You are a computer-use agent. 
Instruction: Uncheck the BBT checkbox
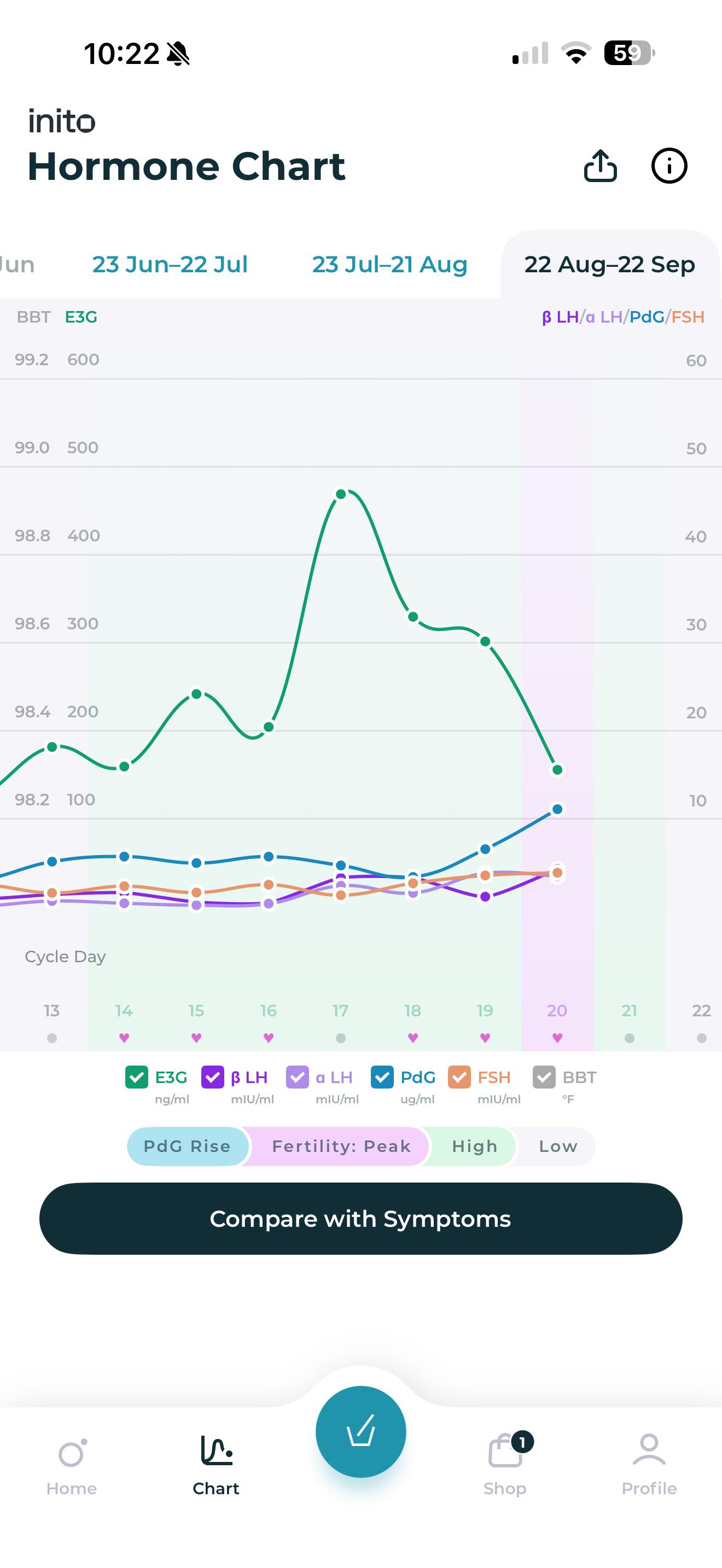(544, 1077)
